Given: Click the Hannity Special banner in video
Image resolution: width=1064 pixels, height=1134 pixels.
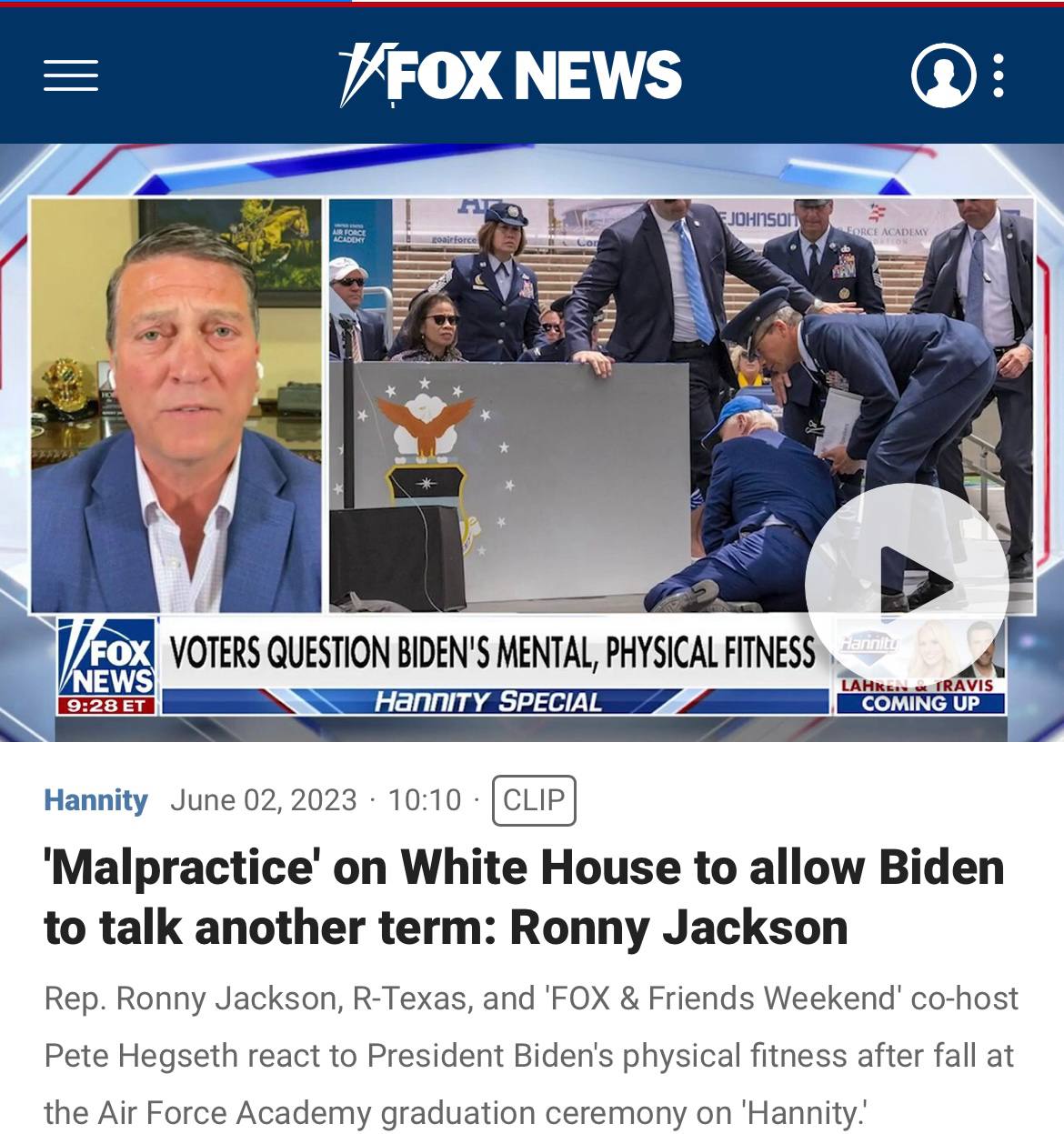Looking at the screenshot, I should click(x=488, y=702).
